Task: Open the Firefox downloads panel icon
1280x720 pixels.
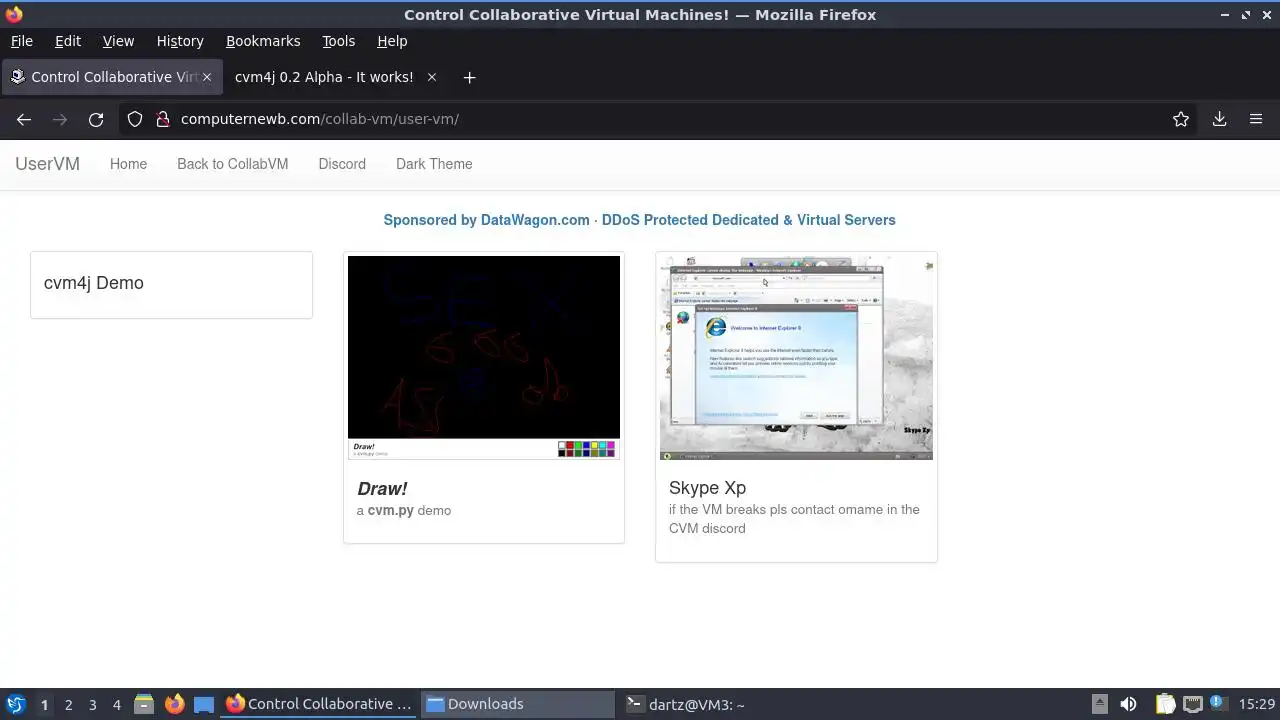Action: (x=1219, y=119)
